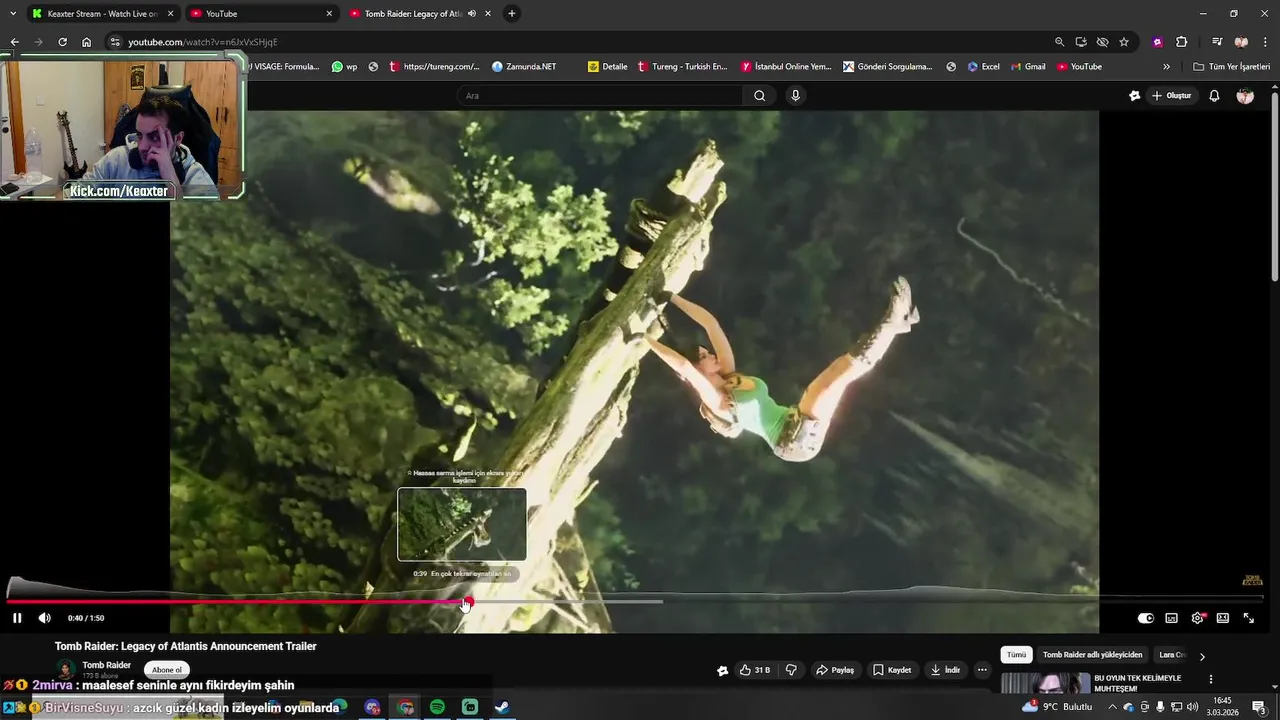Image resolution: width=1280 pixels, height=720 pixels.
Task: Open Steam from the taskbar
Action: click(x=502, y=707)
